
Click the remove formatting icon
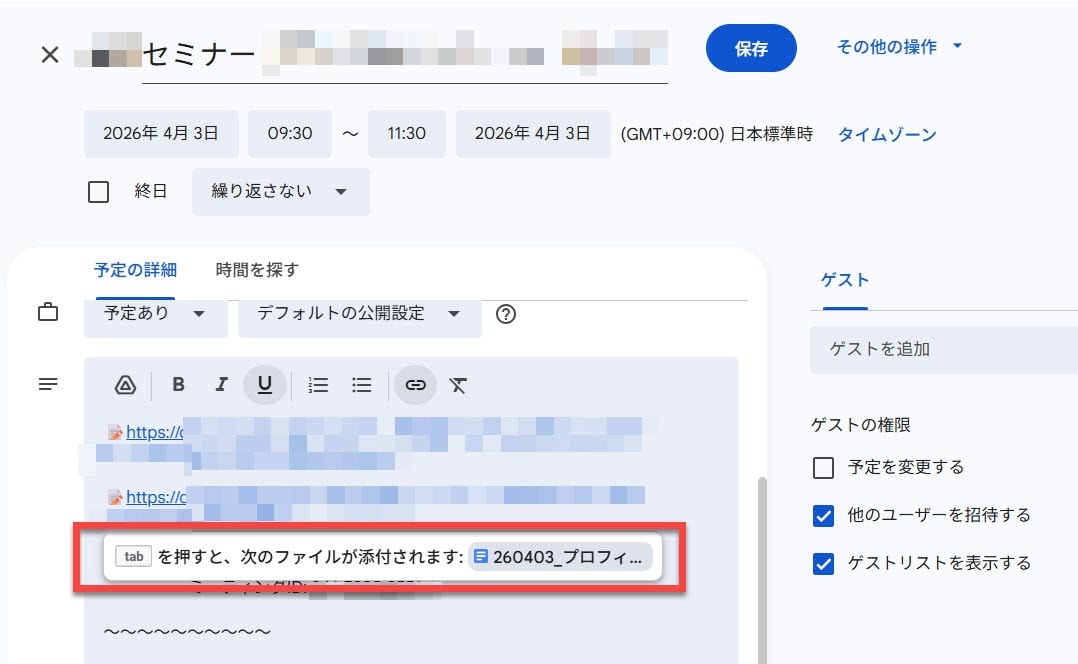[x=458, y=385]
